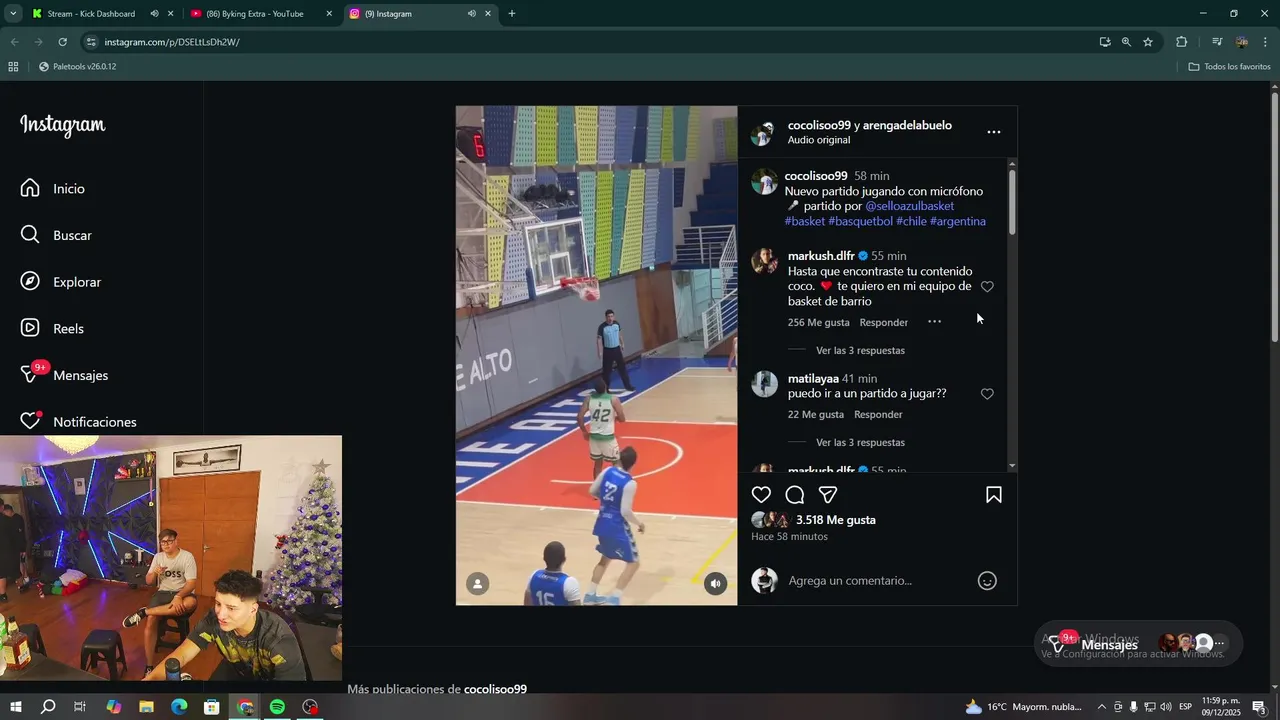The height and width of the screenshot is (720, 1280).
Task: Open Buscar search icon
Action: click(x=30, y=235)
